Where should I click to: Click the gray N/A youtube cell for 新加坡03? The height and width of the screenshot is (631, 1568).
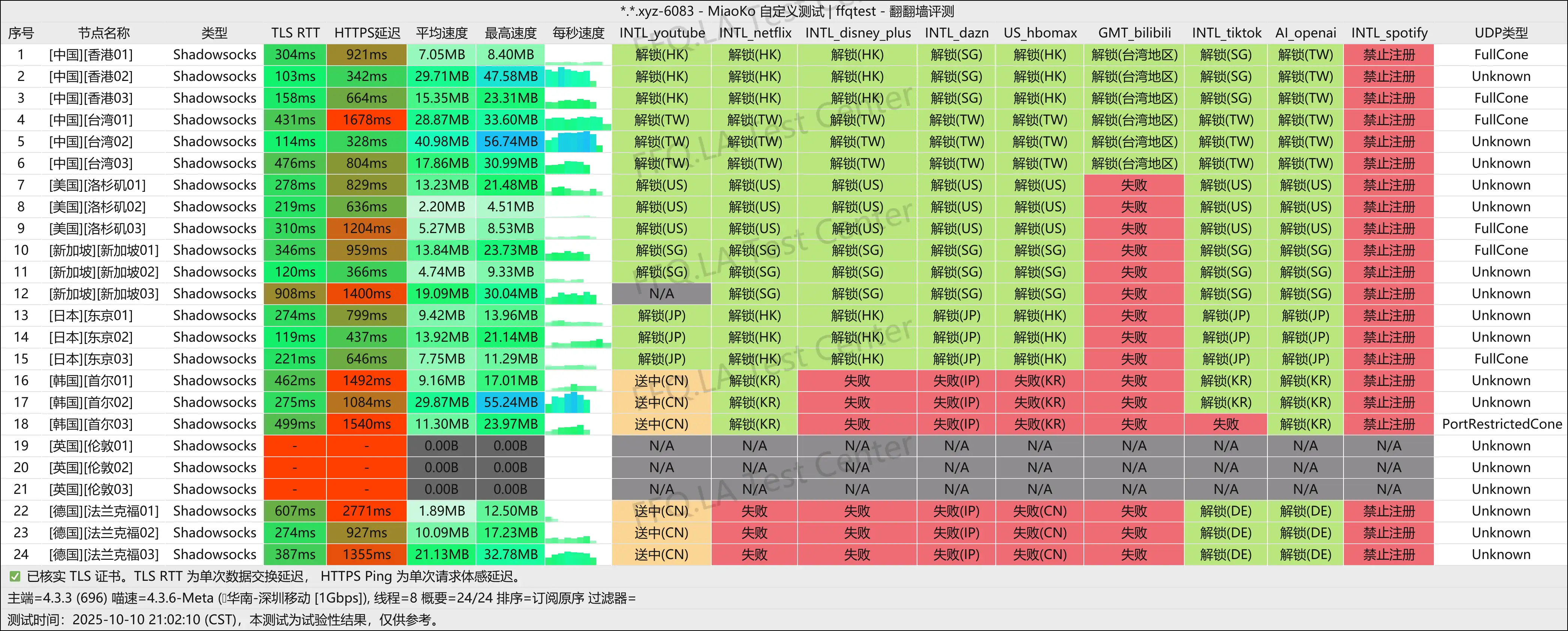point(661,294)
